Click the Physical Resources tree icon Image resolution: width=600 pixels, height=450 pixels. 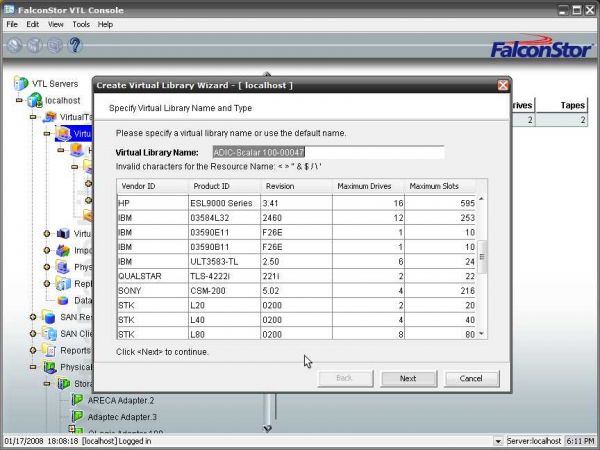[x=50, y=367]
